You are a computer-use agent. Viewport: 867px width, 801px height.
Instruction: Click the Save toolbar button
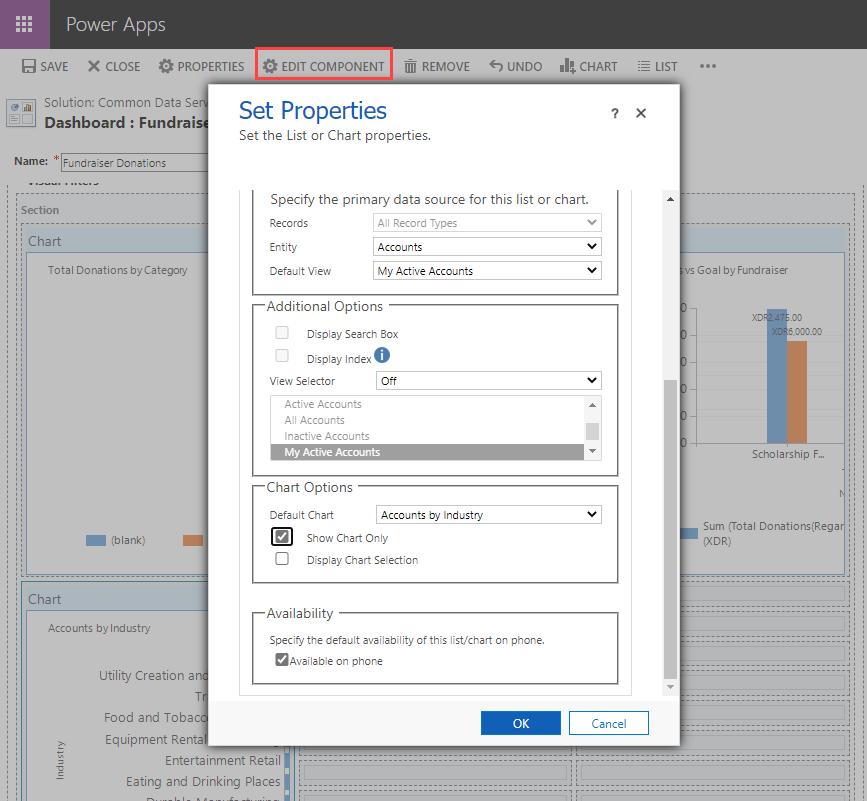[45, 66]
